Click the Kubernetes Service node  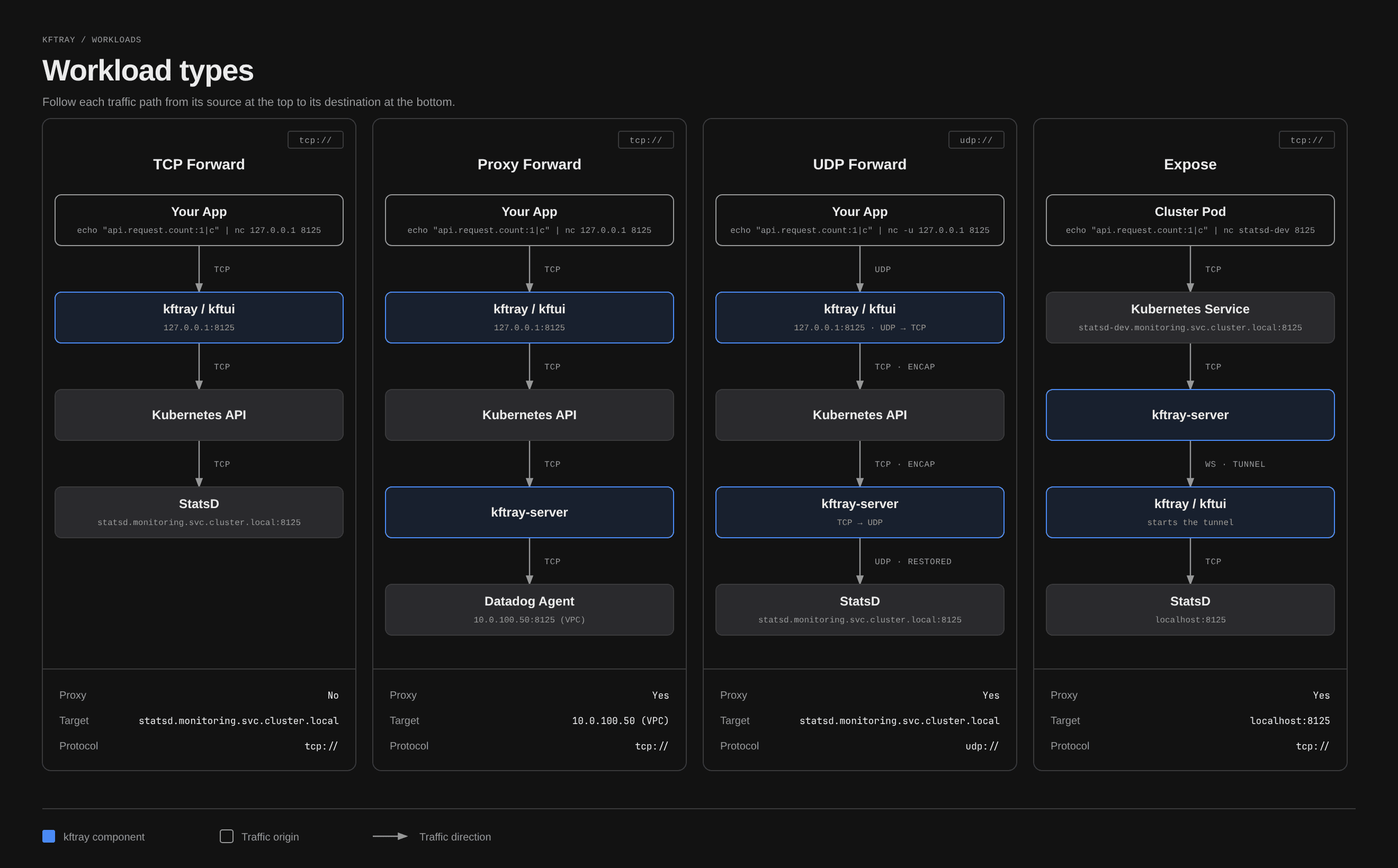(x=1190, y=318)
